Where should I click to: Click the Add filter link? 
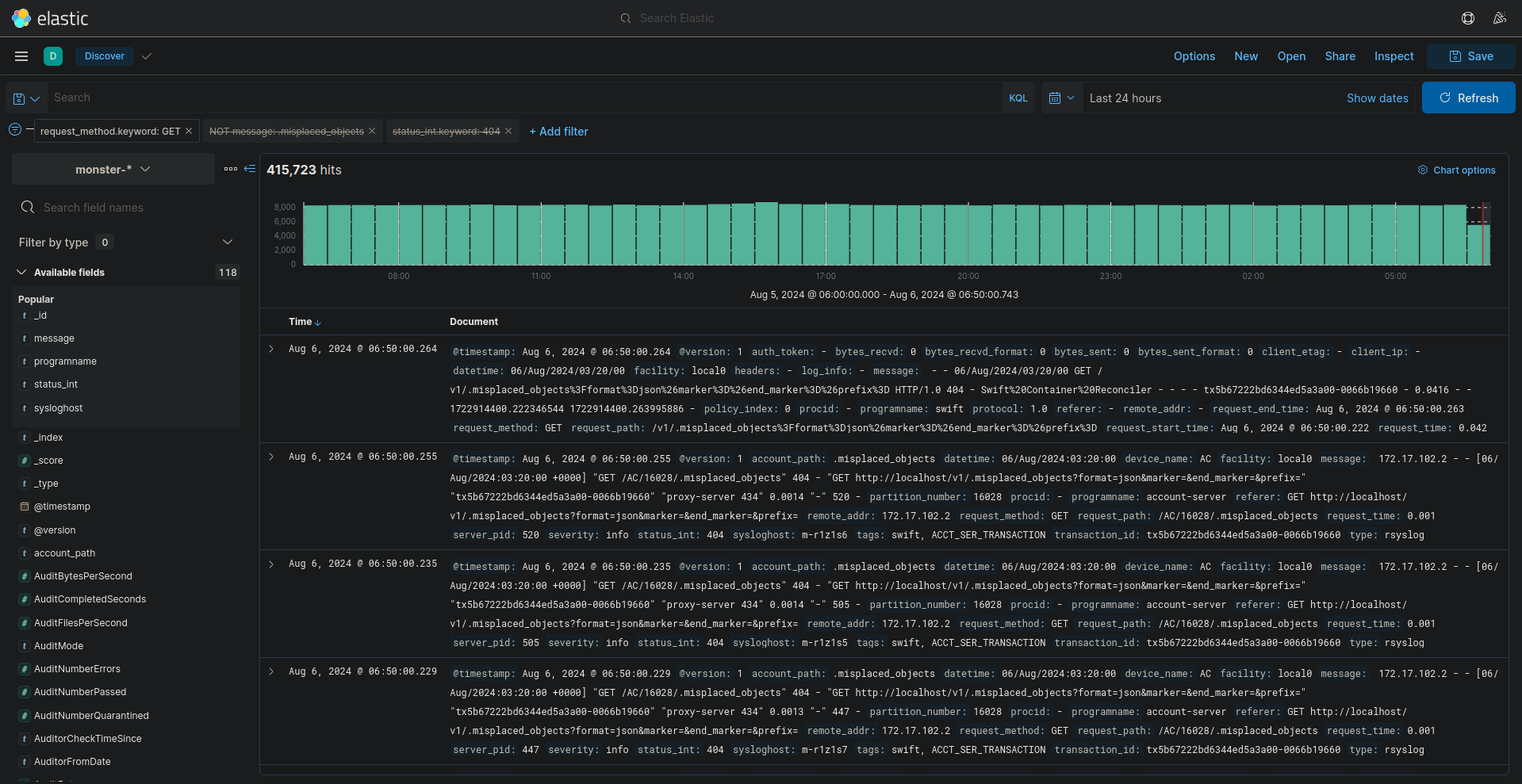(x=559, y=132)
